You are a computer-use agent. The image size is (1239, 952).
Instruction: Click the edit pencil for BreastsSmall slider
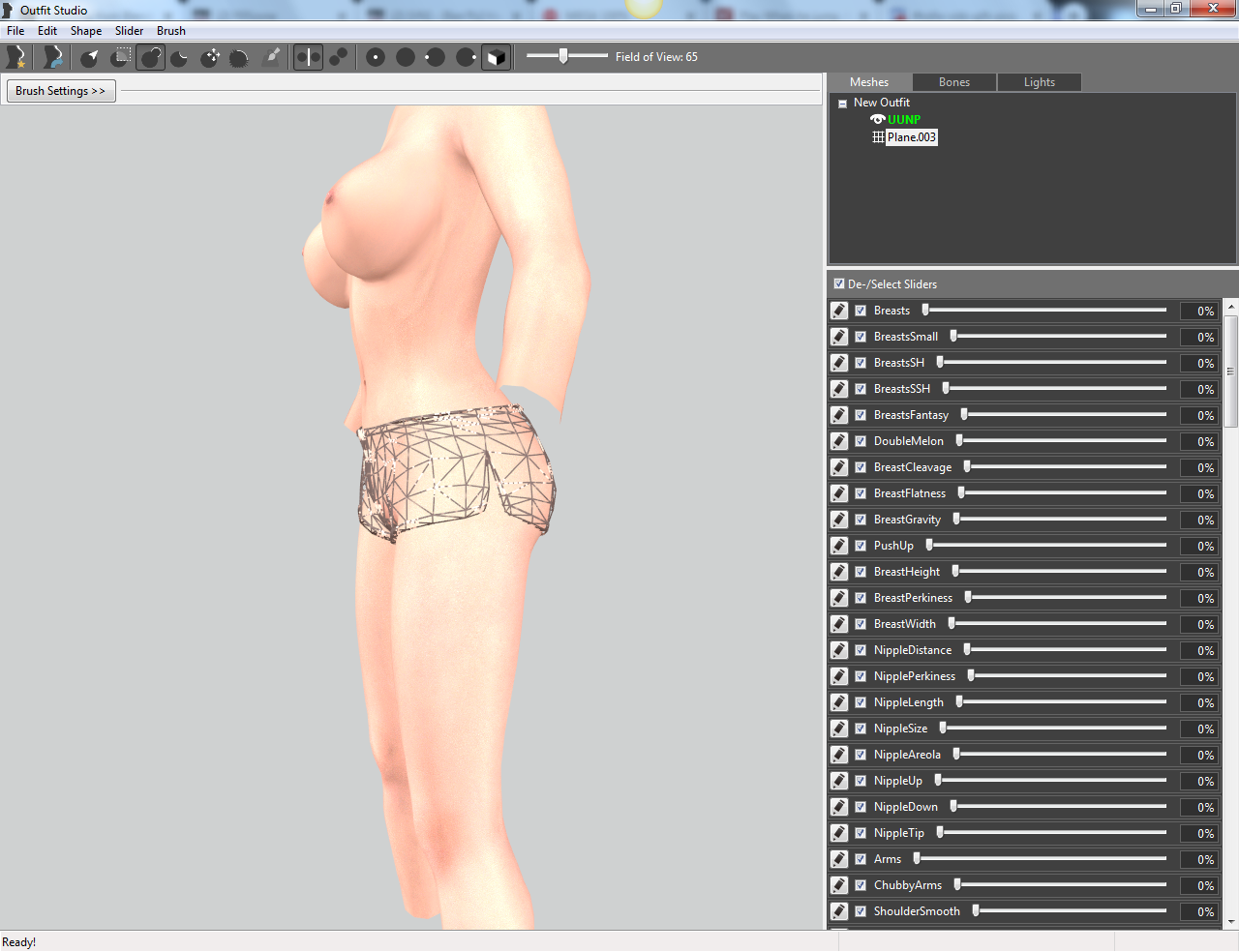[x=839, y=337]
